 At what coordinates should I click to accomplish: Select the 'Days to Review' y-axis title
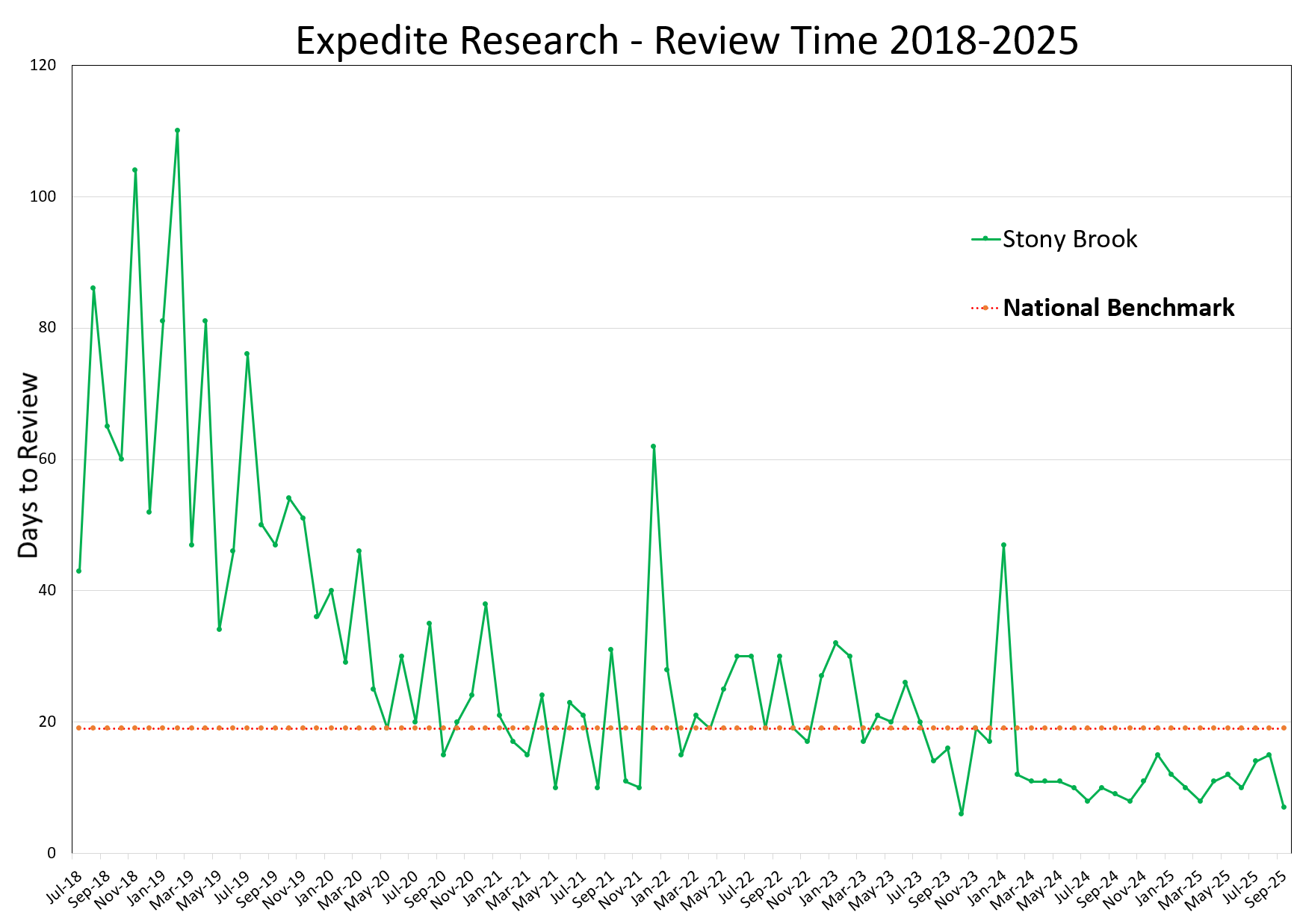tap(28, 465)
